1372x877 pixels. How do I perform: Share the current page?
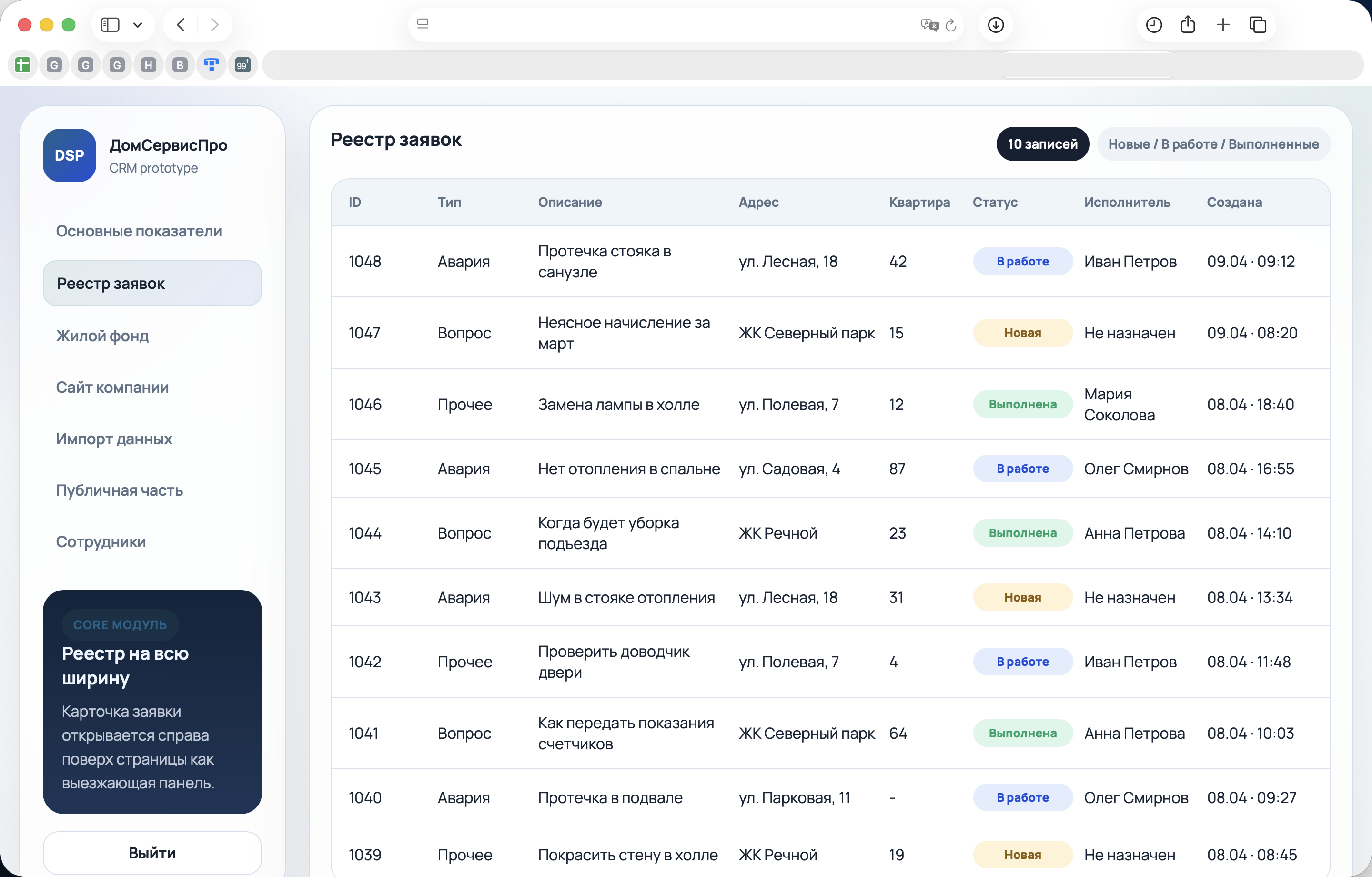[1188, 24]
